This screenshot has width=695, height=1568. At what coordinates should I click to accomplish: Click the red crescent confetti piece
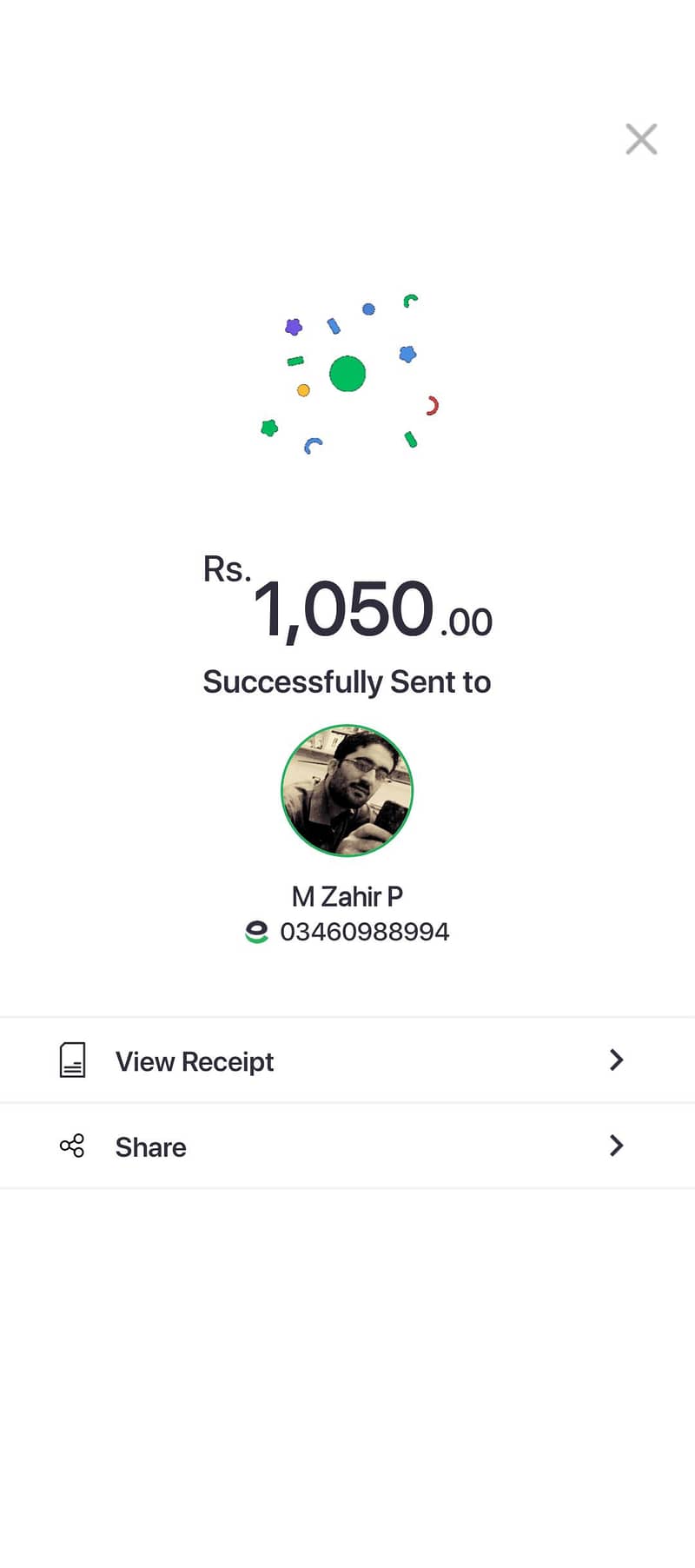tap(432, 405)
